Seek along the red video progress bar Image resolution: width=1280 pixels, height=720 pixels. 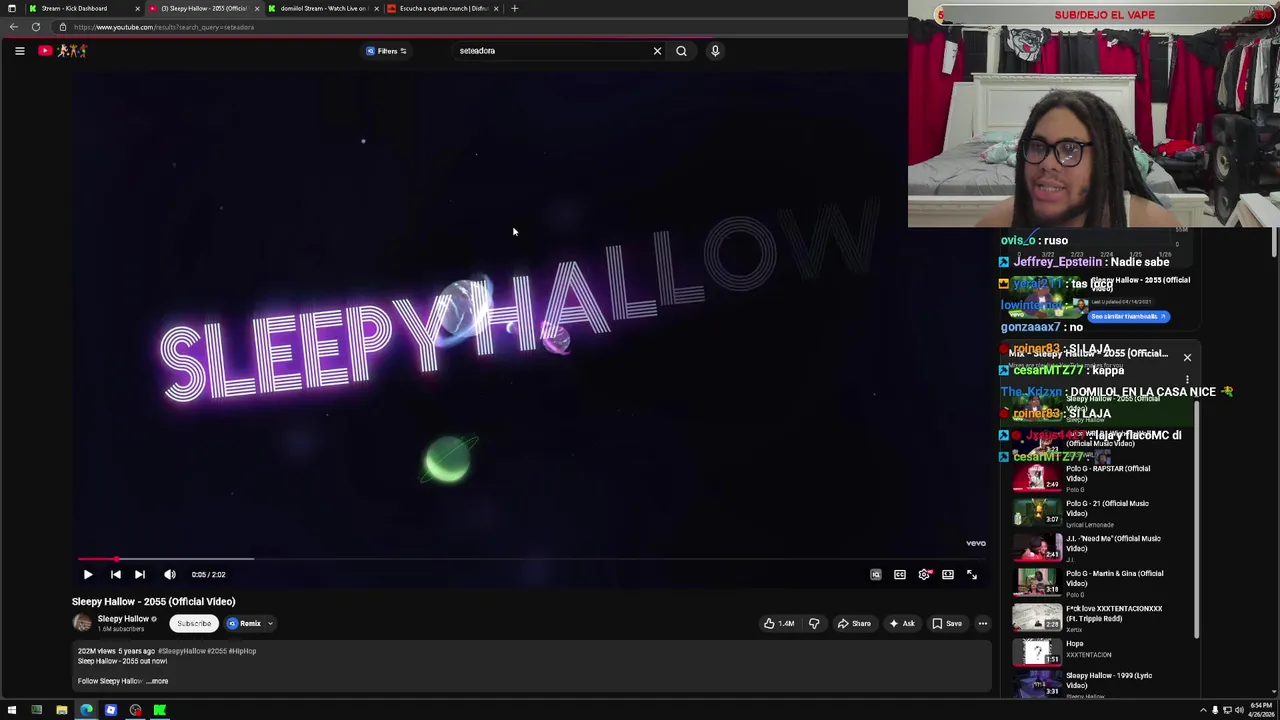(532, 560)
